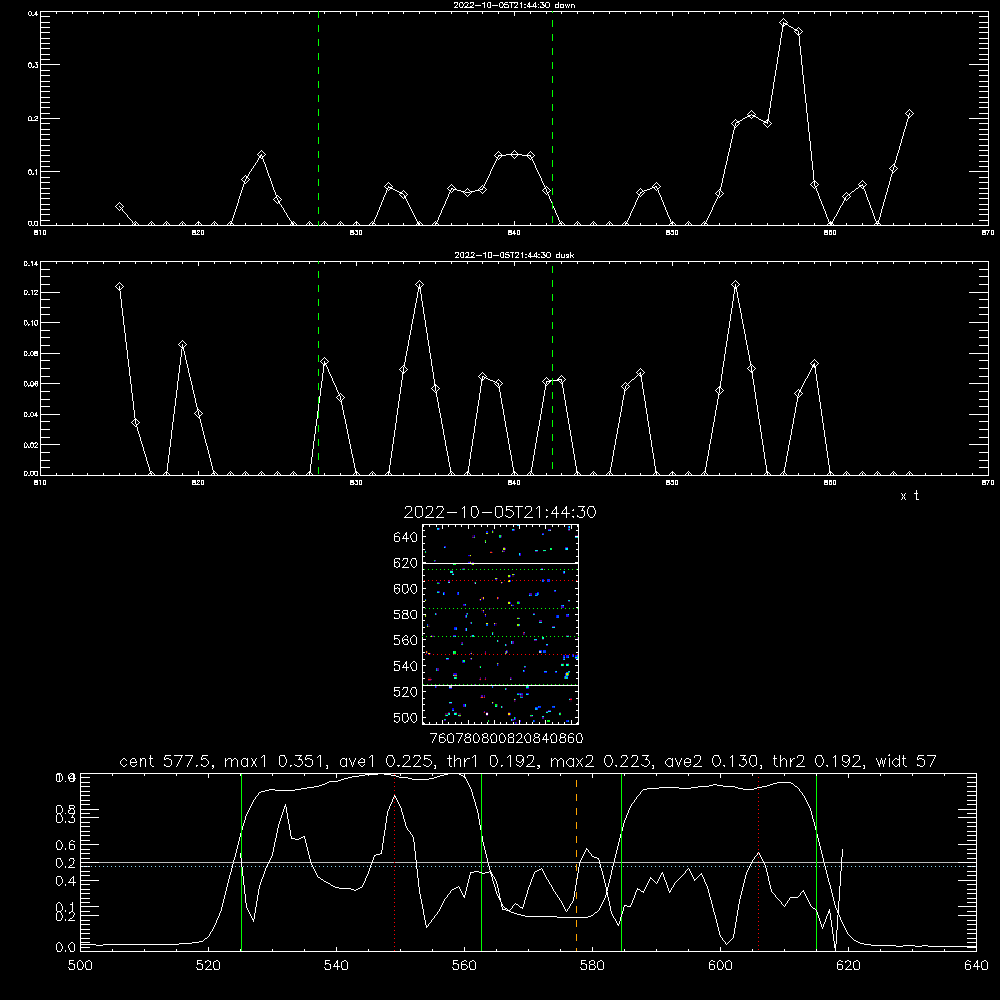Click the orange dashed center line in bottom plot

coord(577,862)
